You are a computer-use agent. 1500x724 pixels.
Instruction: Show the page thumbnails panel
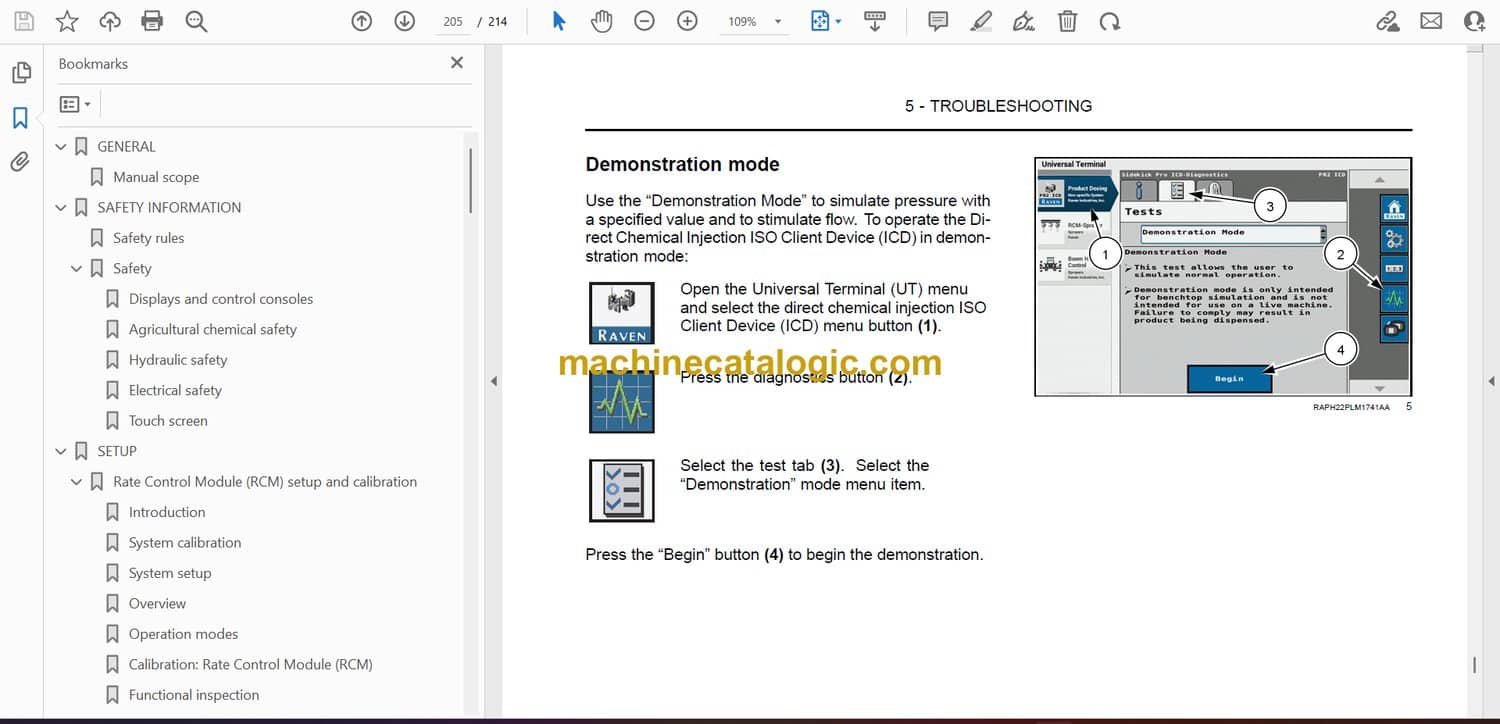[x=20, y=73]
